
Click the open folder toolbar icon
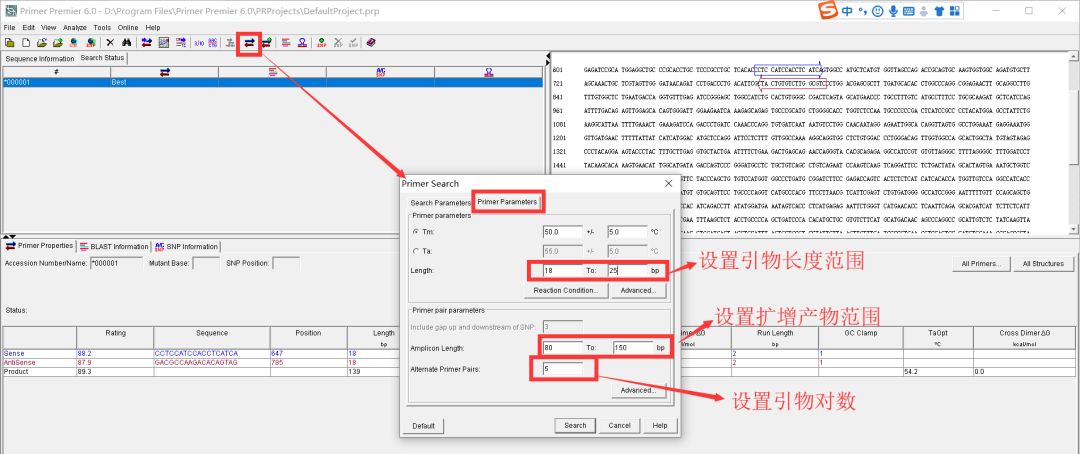41,43
